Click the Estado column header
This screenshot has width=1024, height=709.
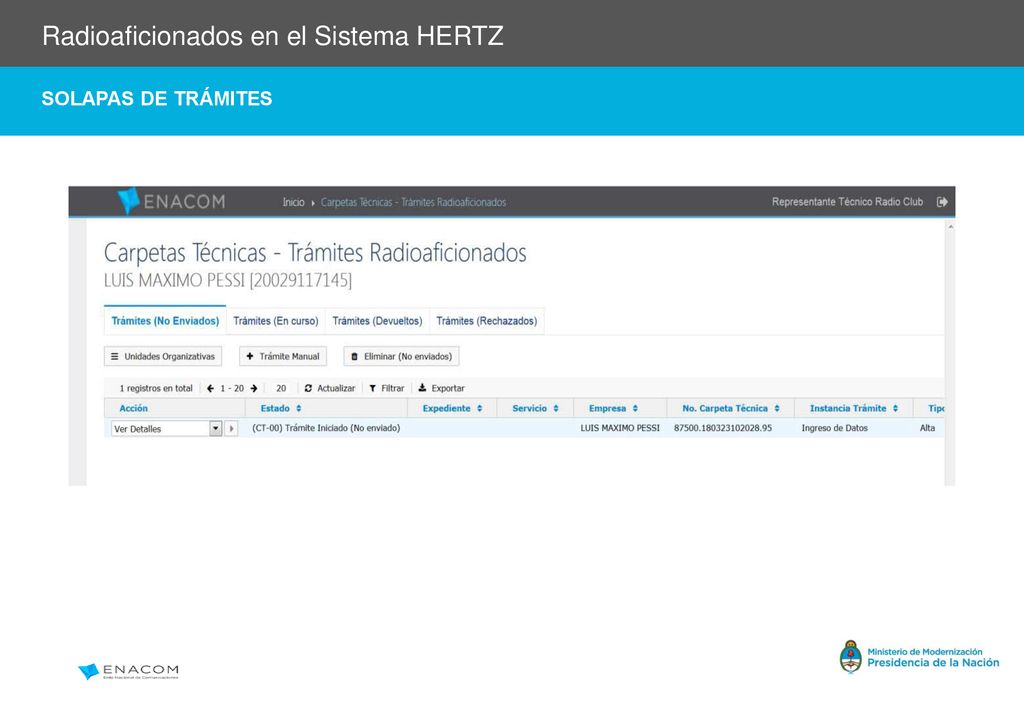pyautogui.click(x=275, y=408)
